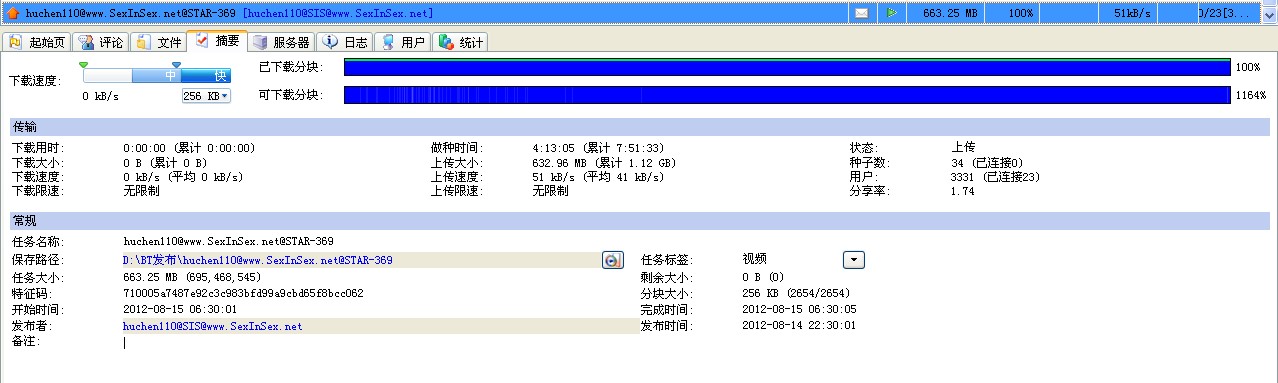Click the save path link D:\BT发布
Viewport: 1278px width, 383px height.
(257, 260)
